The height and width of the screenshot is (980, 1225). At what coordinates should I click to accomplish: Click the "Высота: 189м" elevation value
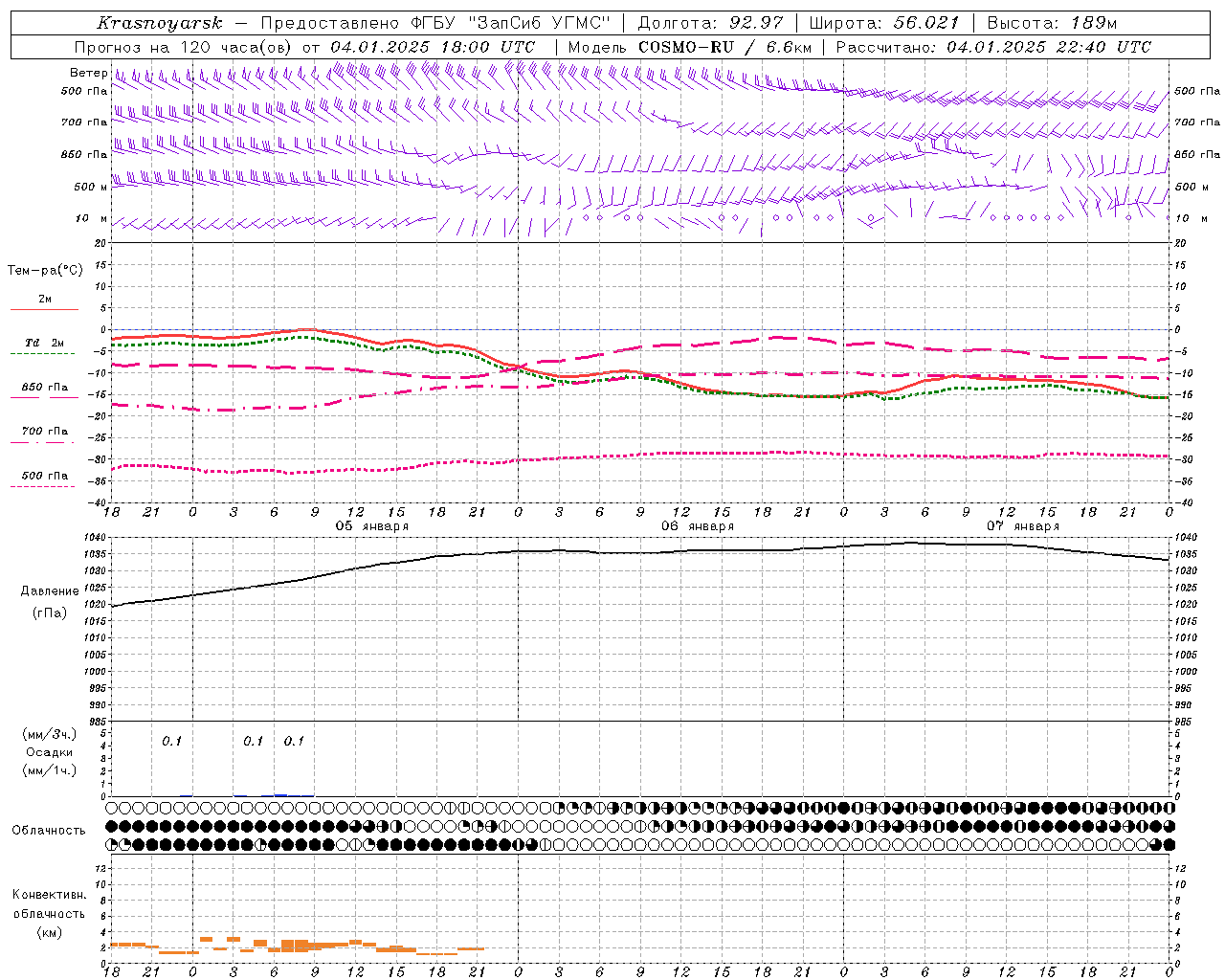pyautogui.click(x=1052, y=23)
